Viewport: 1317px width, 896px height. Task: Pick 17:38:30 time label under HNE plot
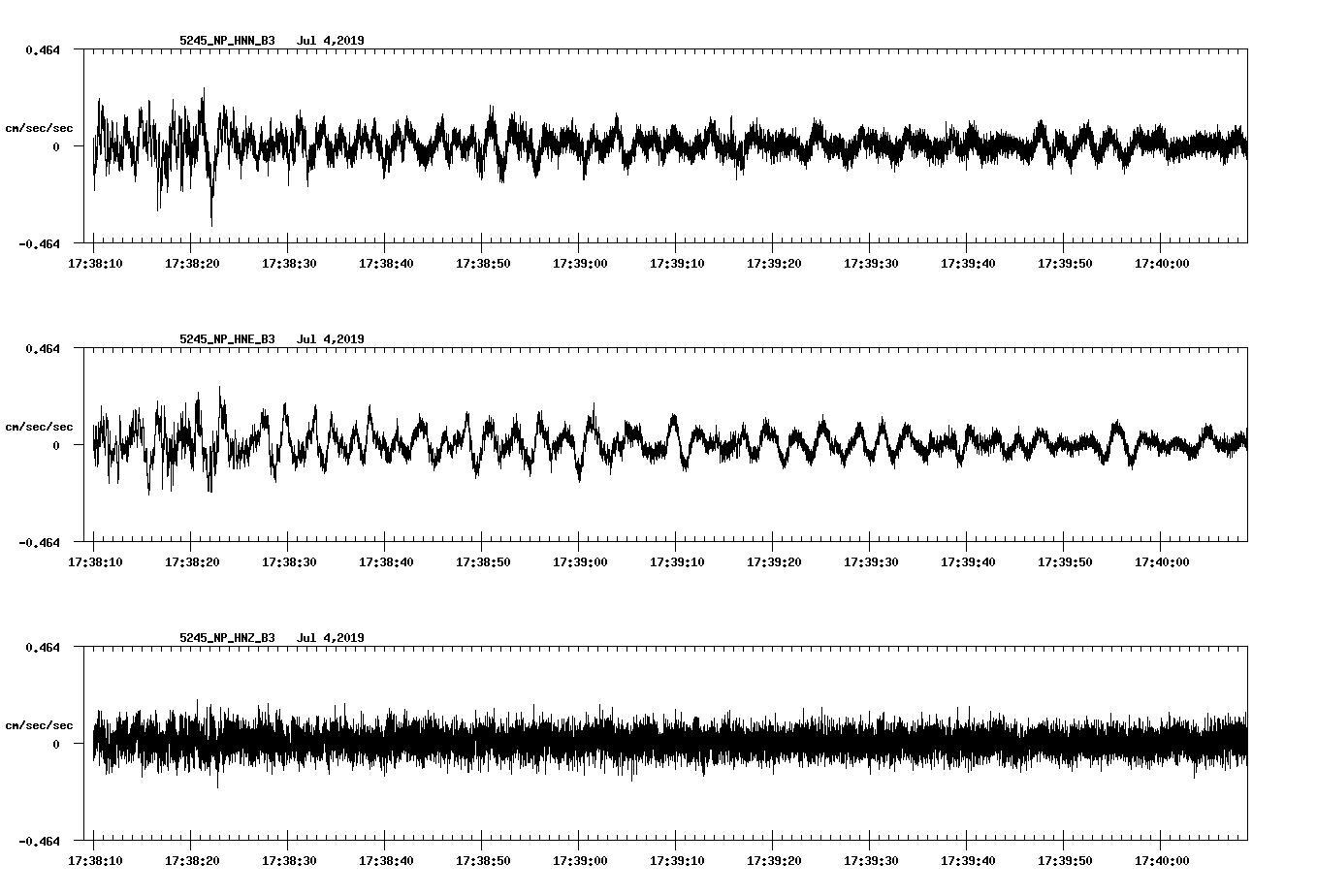point(289,561)
